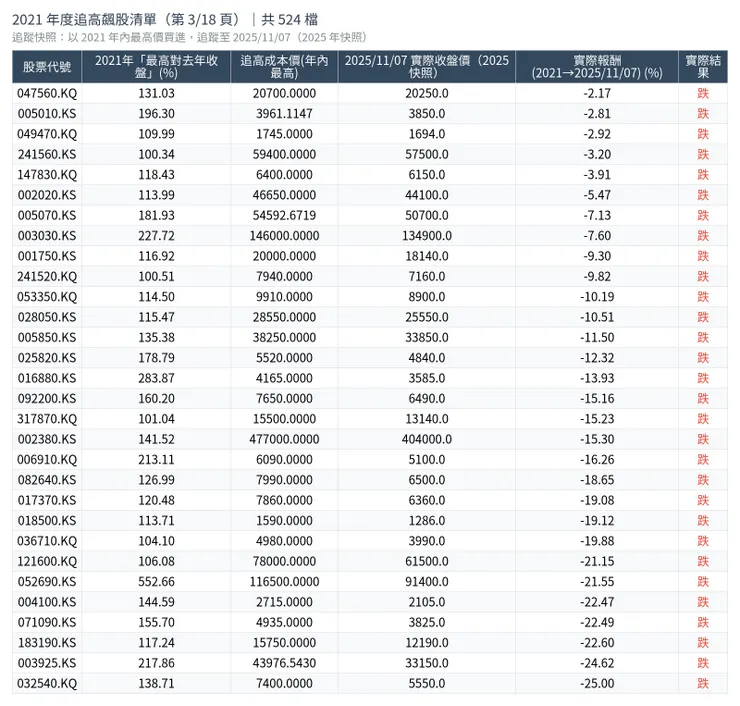
Task: Select stock code 002020.KS
Action: (x=47, y=195)
